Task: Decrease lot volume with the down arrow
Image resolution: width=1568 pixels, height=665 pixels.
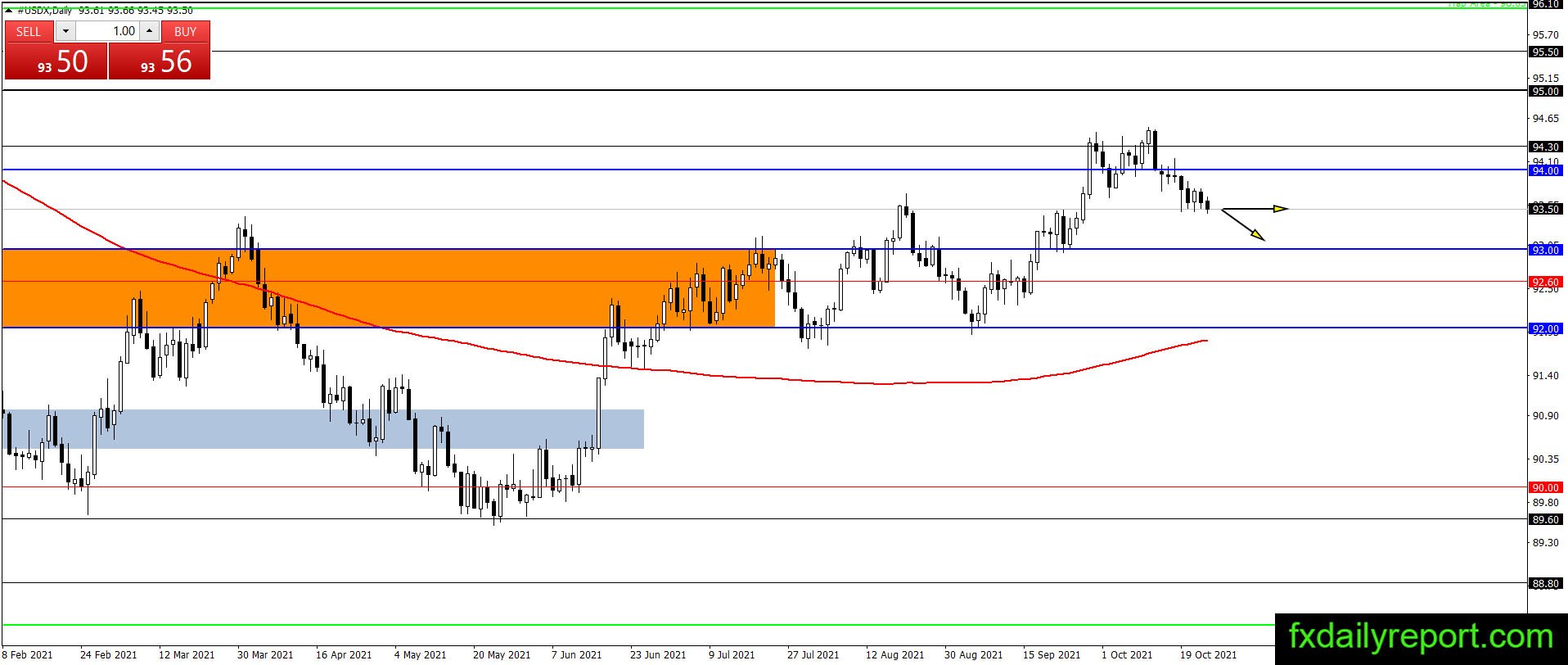Action: click(x=65, y=31)
